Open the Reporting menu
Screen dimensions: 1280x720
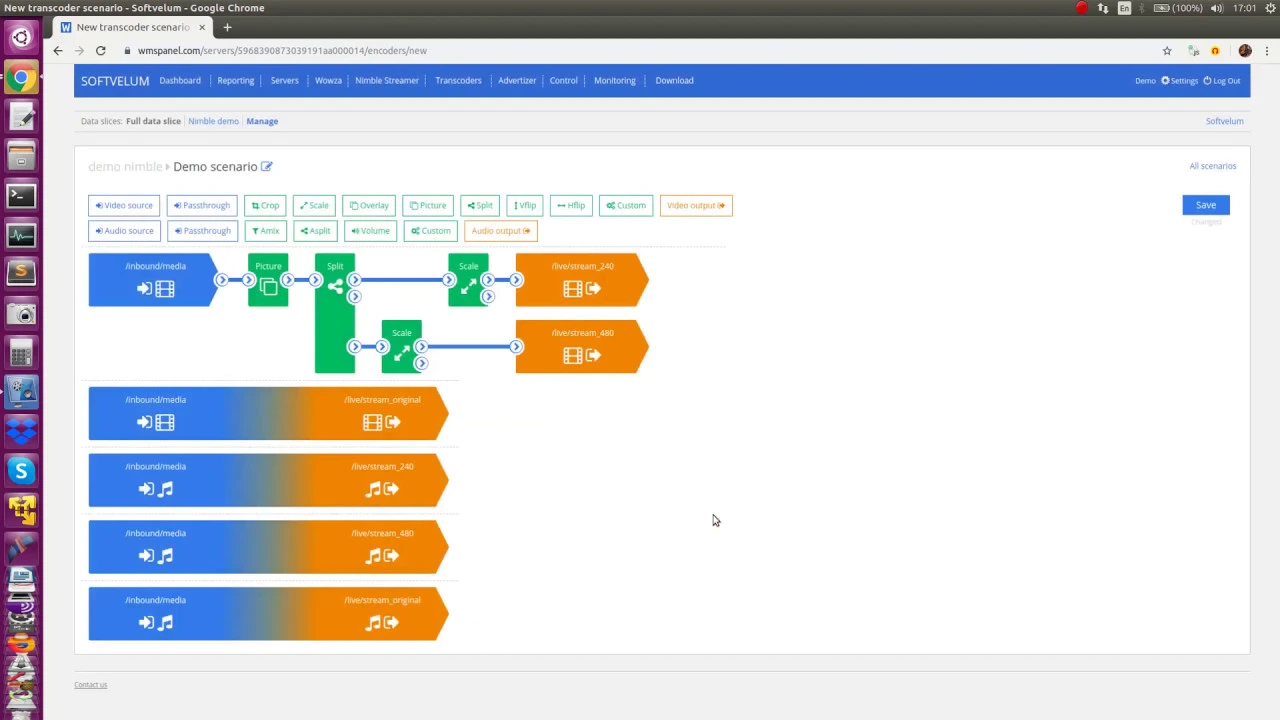[236, 80]
